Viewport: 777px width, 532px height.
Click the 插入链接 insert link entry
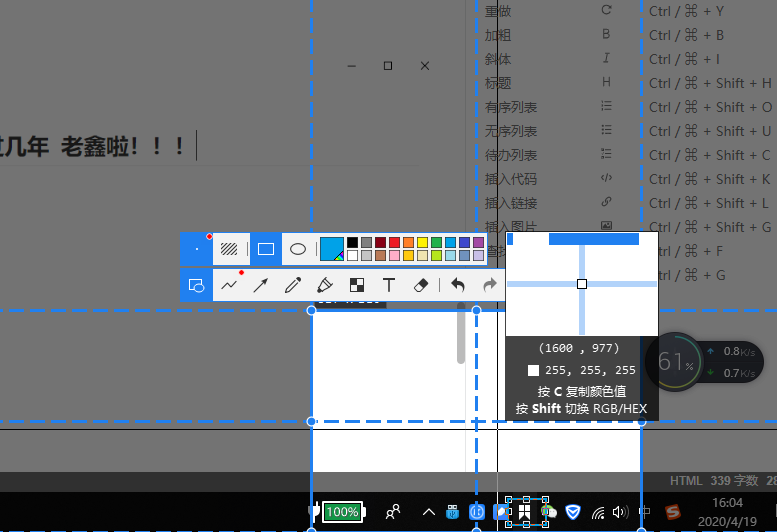click(x=510, y=203)
